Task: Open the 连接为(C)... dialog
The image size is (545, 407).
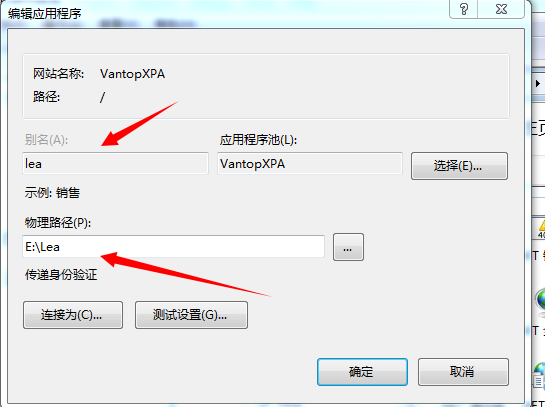Action: point(73,315)
